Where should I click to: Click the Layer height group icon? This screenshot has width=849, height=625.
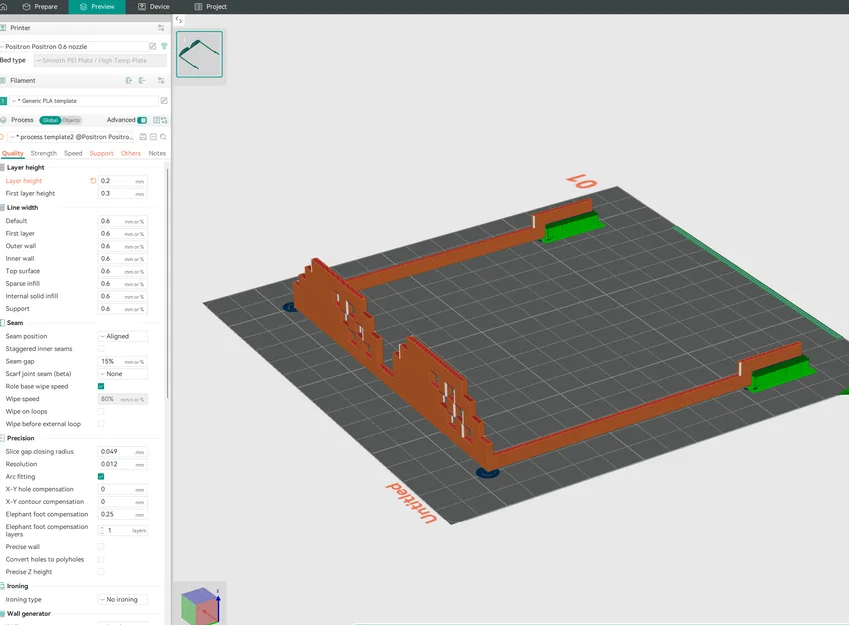(x=2, y=167)
